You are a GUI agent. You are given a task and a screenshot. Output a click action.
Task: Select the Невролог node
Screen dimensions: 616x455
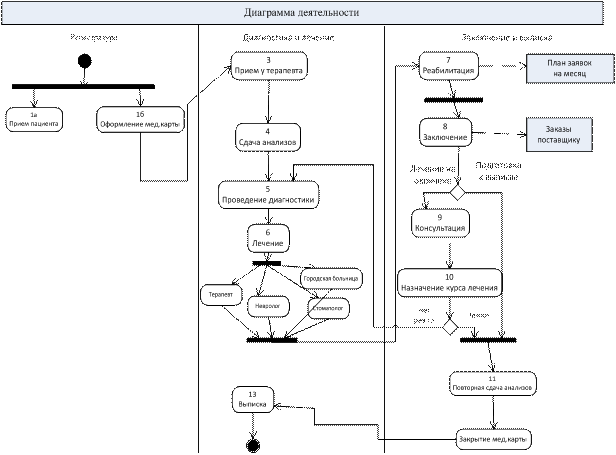[x=267, y=306]
